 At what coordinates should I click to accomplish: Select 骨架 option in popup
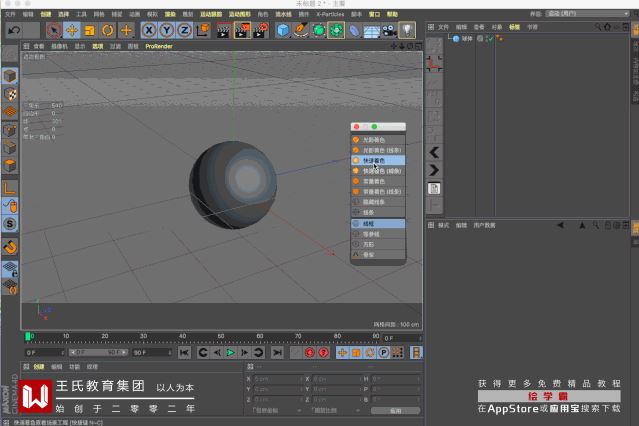point(378,254)
